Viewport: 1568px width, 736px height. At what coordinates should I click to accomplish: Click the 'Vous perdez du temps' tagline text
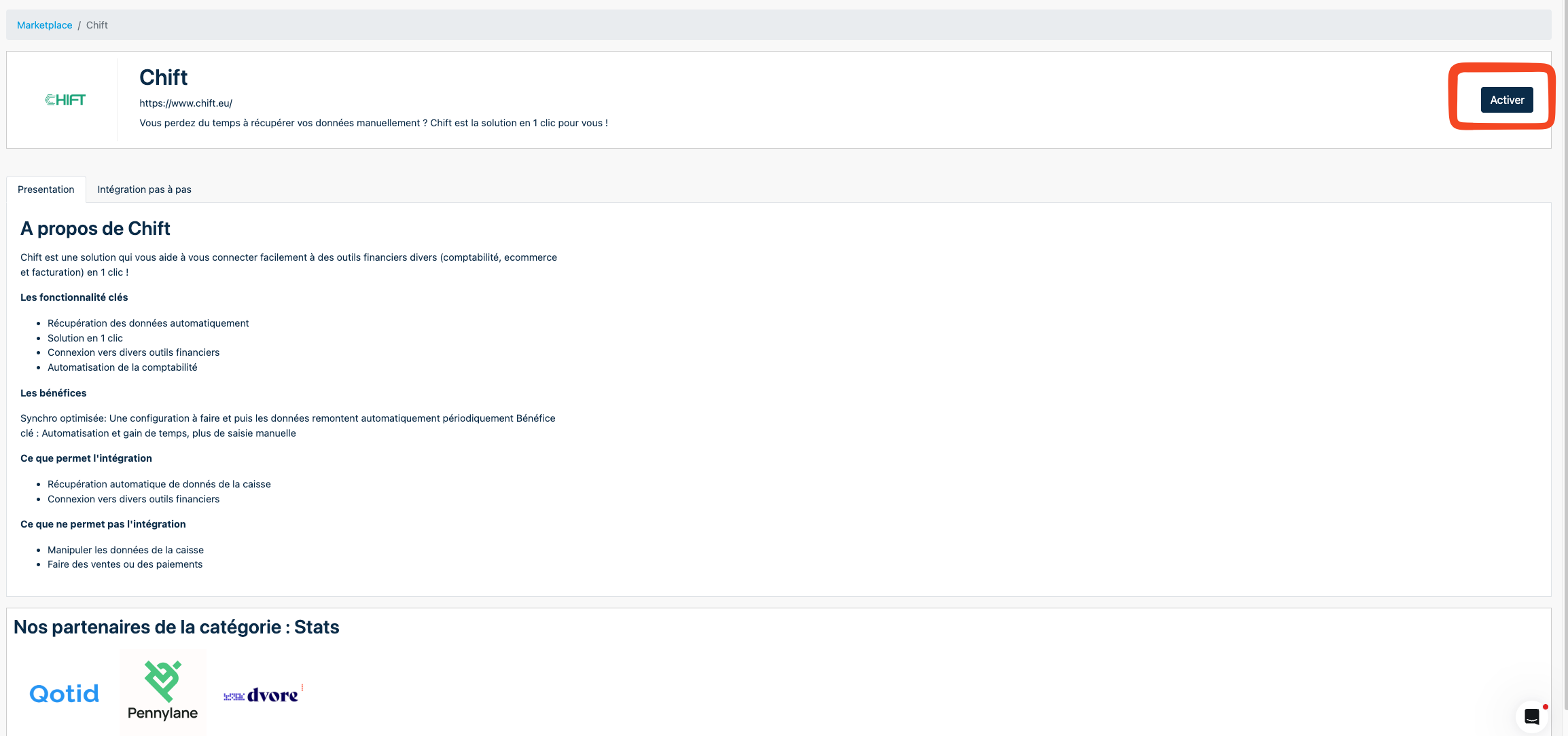point(374,123)
